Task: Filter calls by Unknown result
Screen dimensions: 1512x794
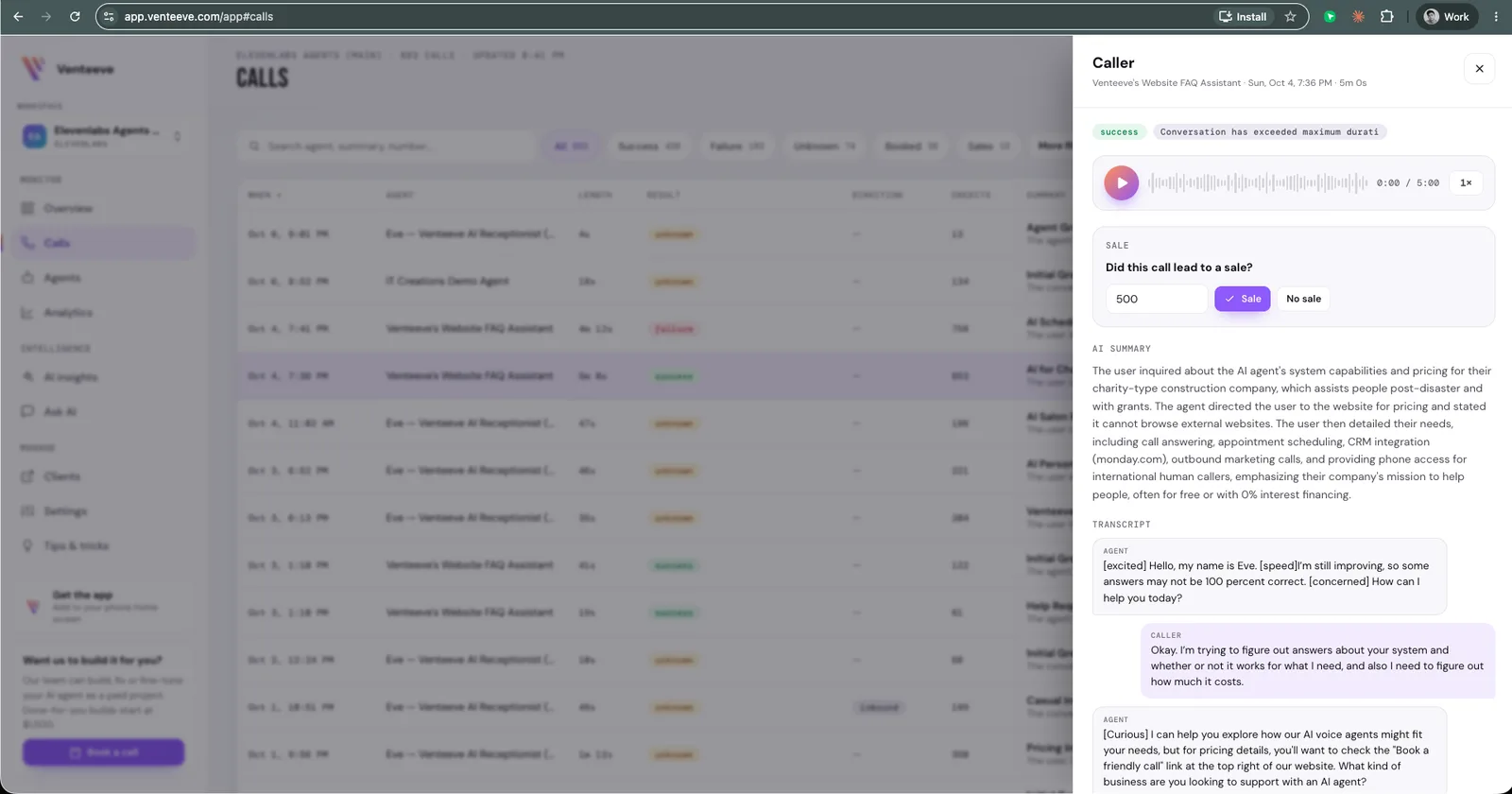Action: coord(824,147)
